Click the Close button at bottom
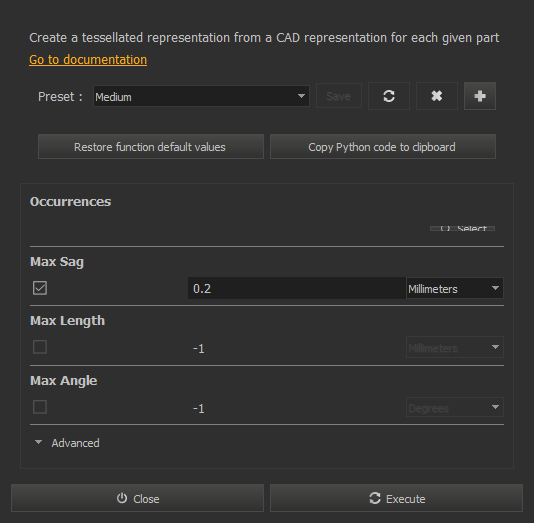The height and width of the screenshot is (523, 534). coord(137,498)
